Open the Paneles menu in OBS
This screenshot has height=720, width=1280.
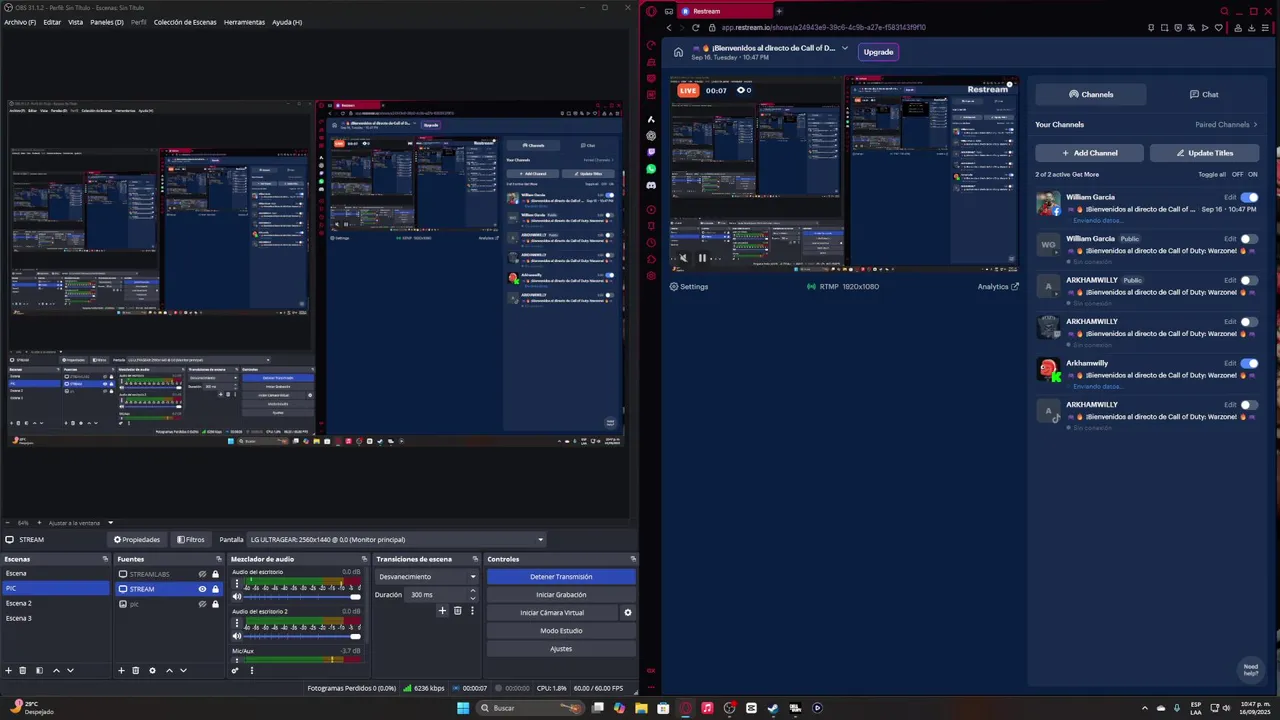click(107, 22)
